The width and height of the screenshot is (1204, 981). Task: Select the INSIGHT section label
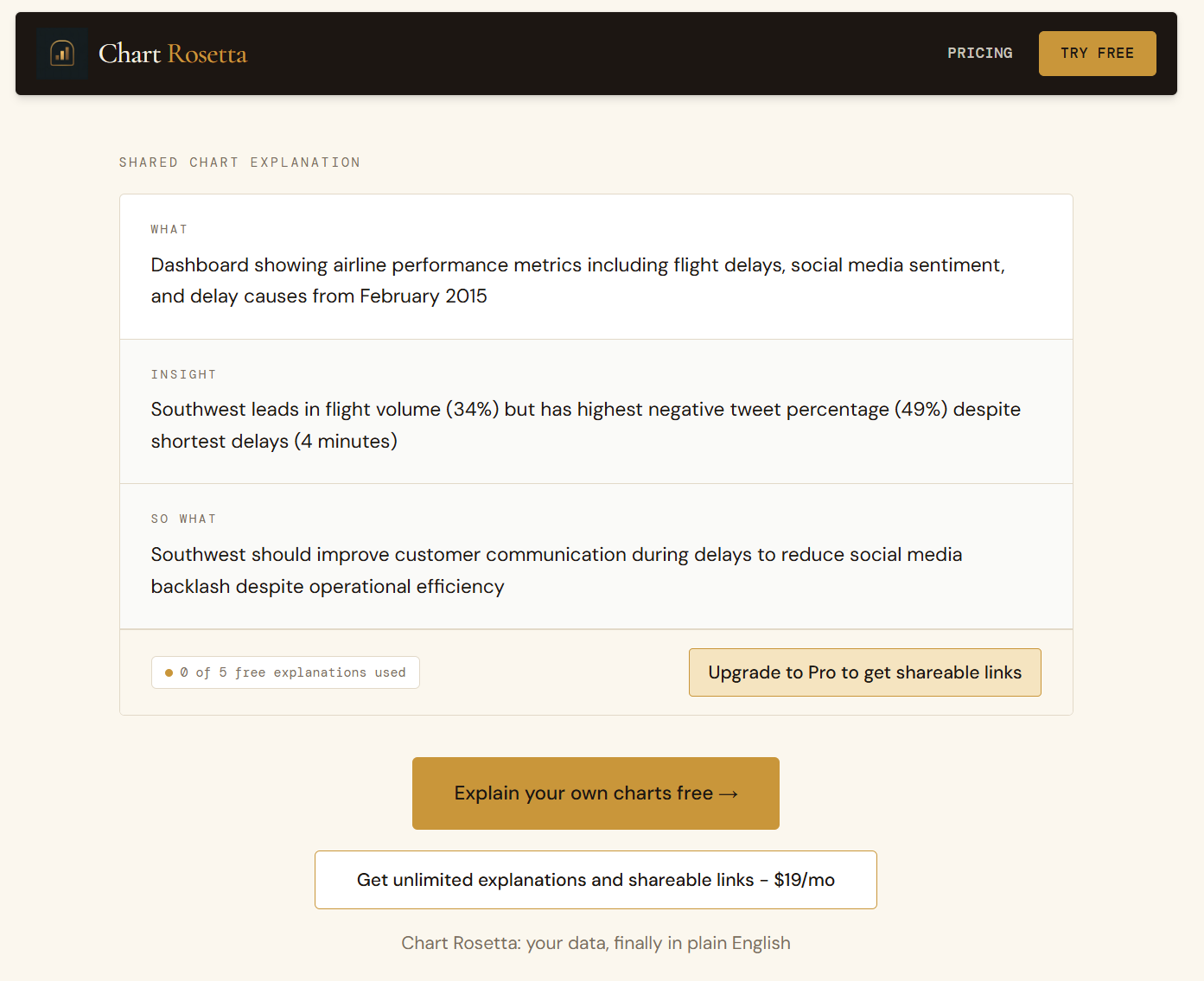[183, 374]
